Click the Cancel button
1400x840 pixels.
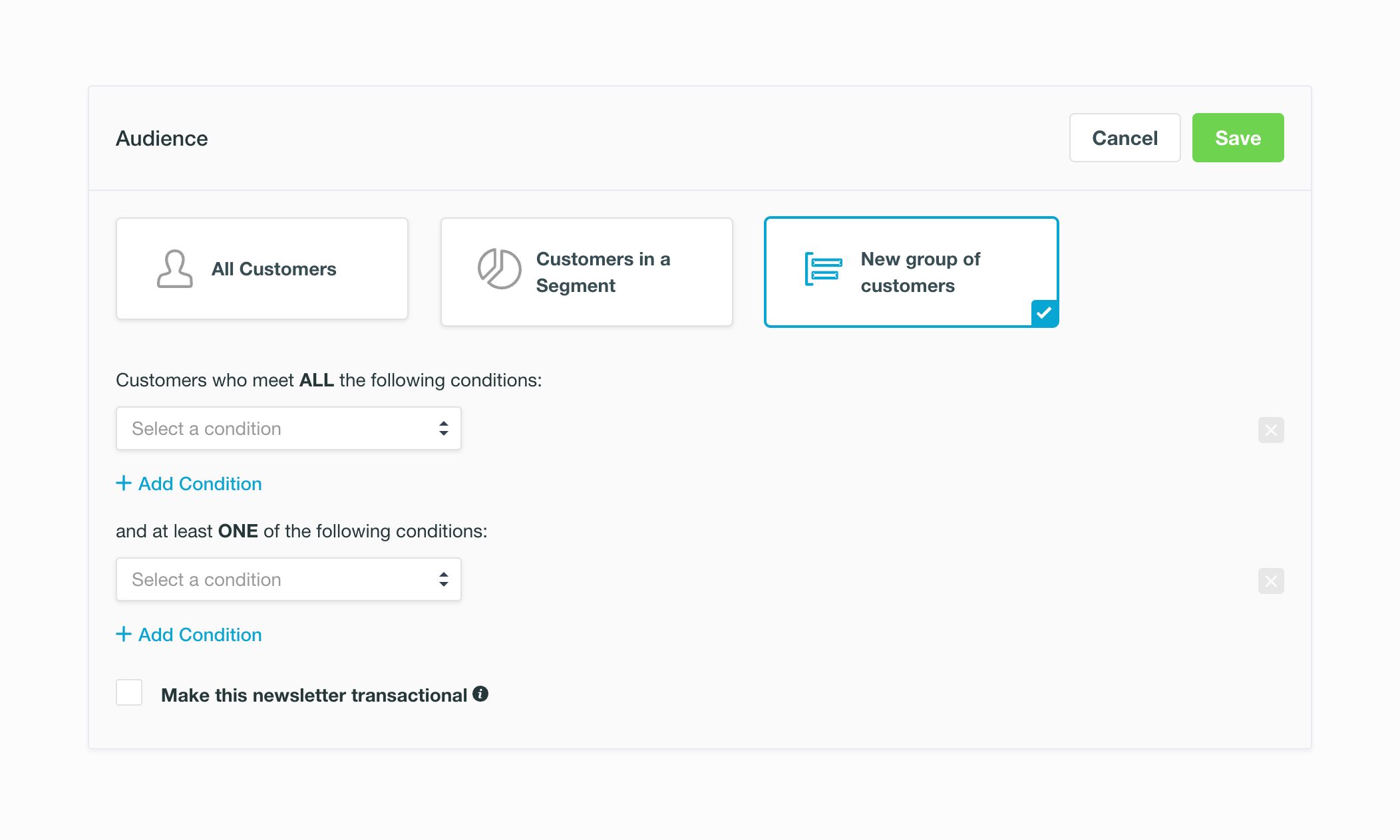(x=1125, y=138)
